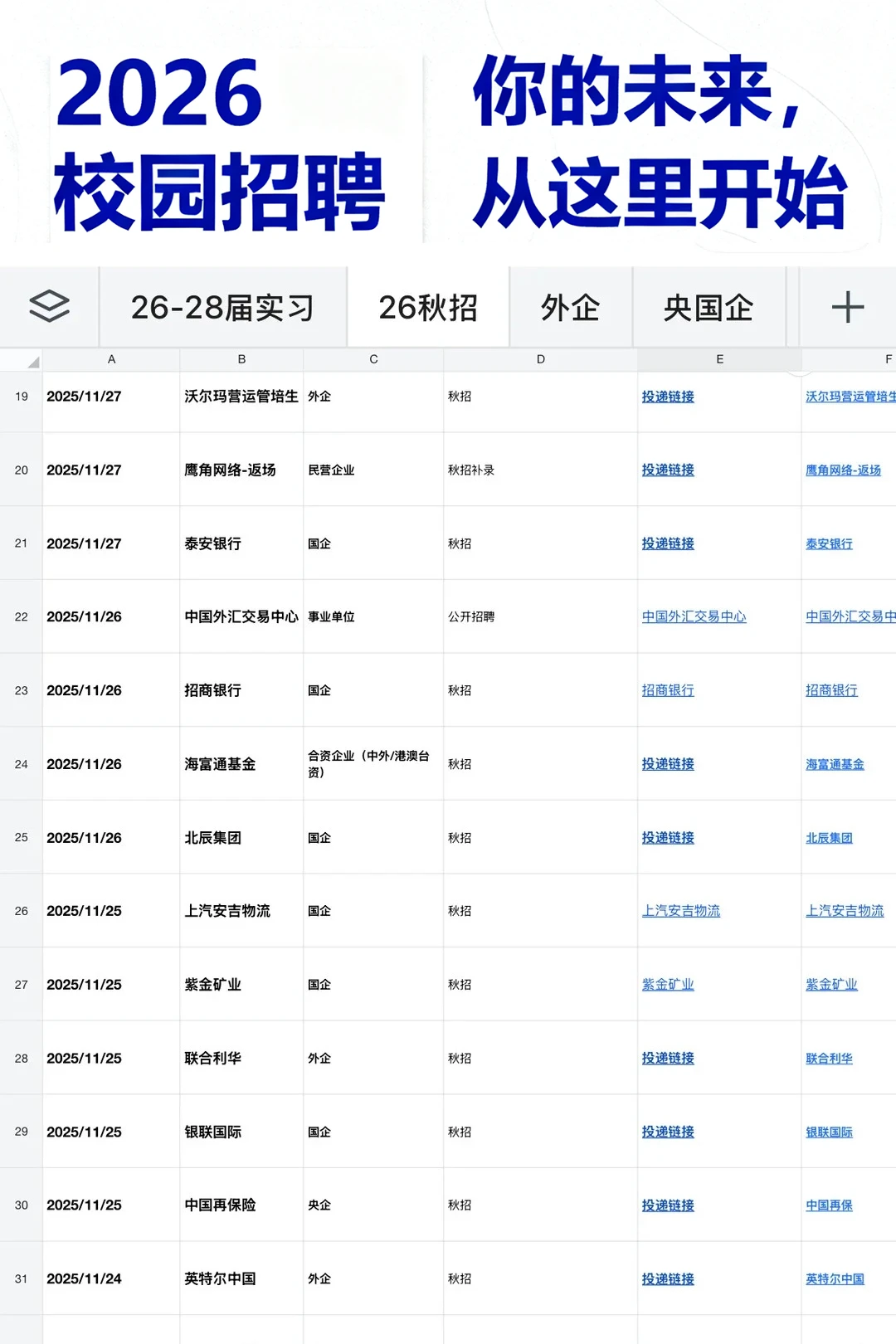896x1344 pixels.
Task: Select column E header
Action: tap(719, 359)
